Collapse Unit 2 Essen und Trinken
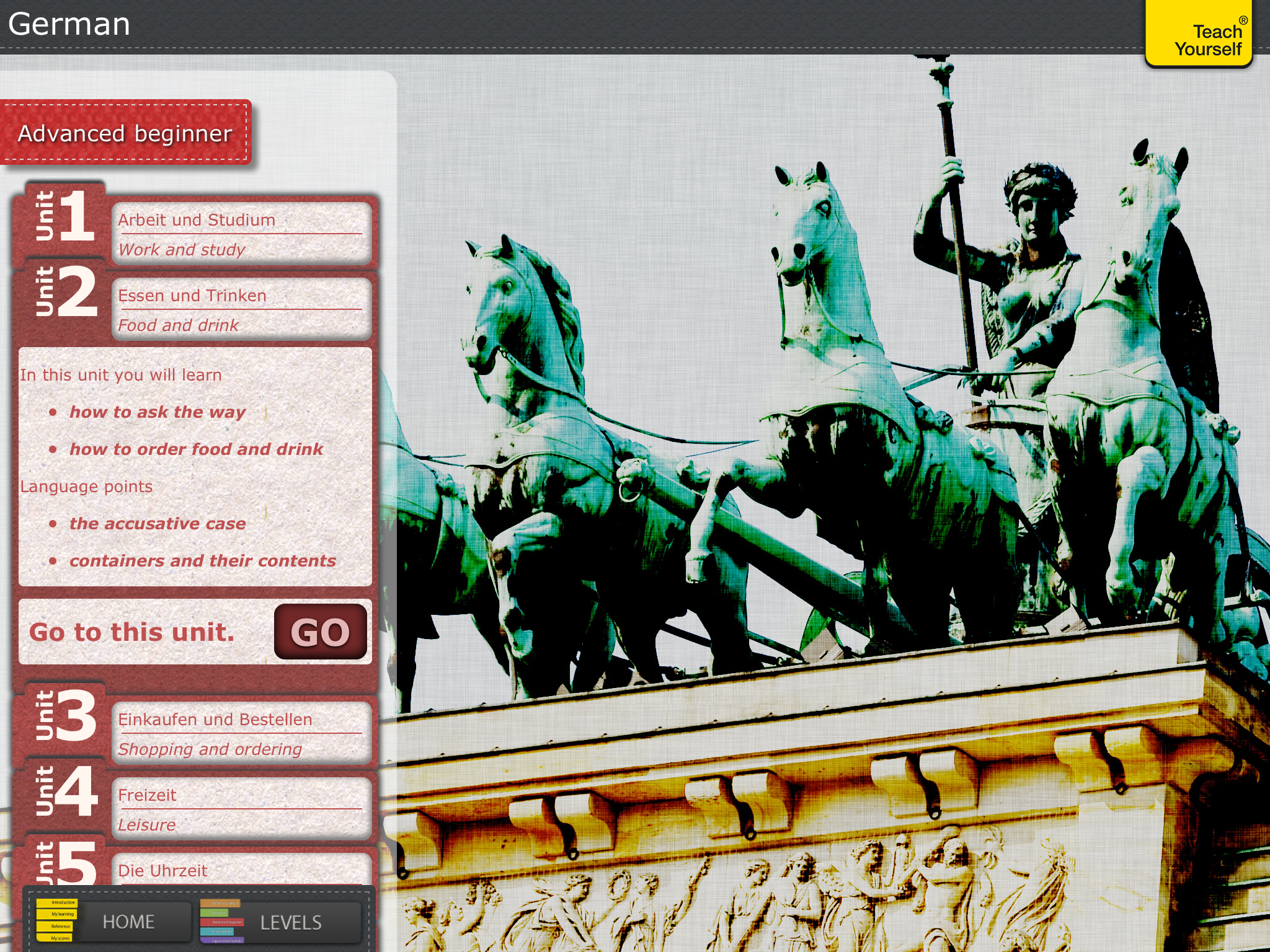This screenshot has height=952, width=1270. pos(241,309)
